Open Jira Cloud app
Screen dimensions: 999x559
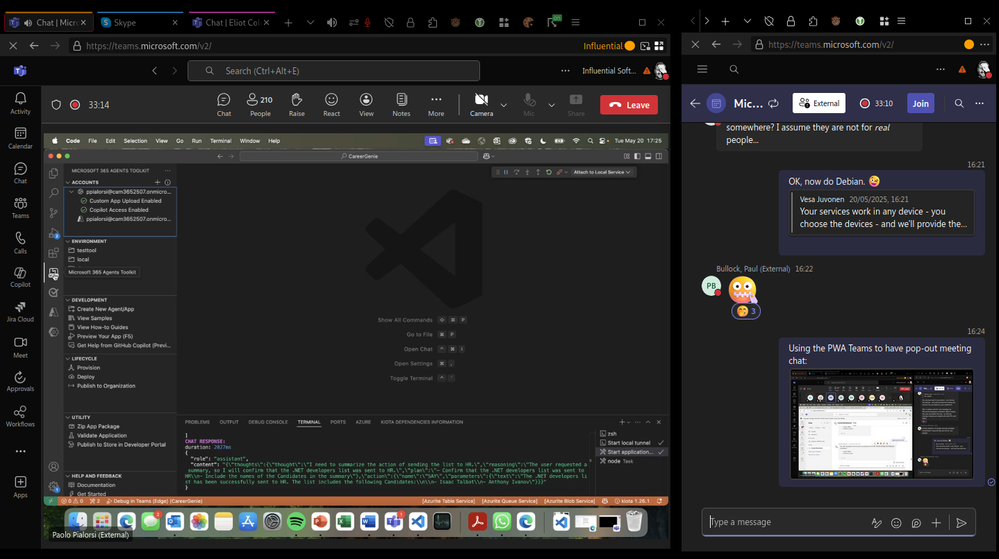pyautogui.click(x=20, y=312)
